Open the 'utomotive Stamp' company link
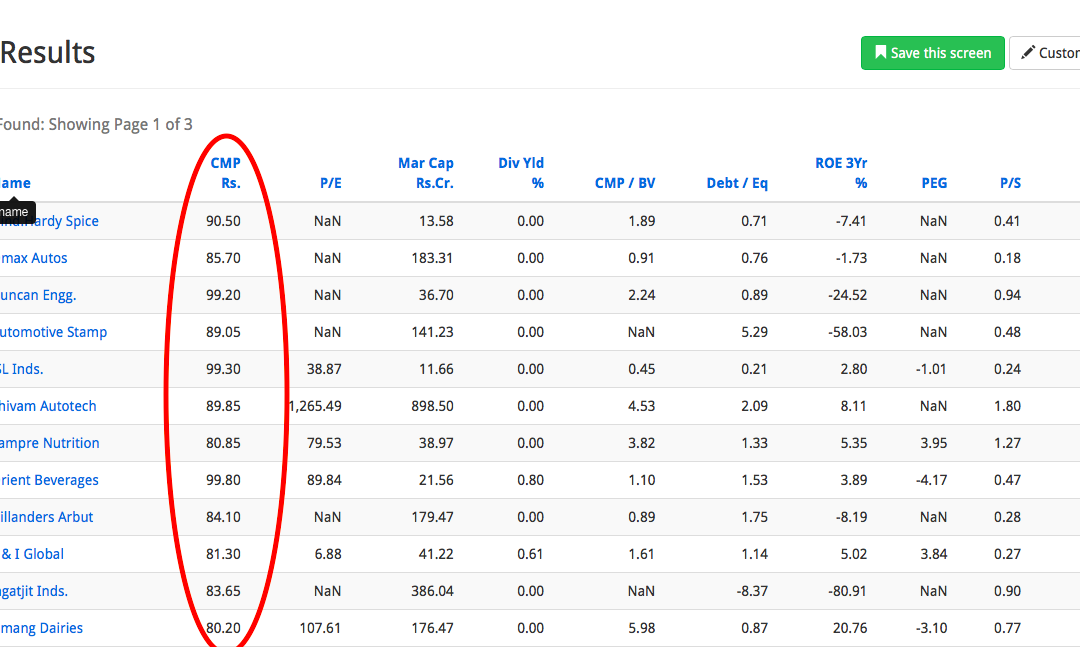1080x647 pixels. tap(53, 332)
